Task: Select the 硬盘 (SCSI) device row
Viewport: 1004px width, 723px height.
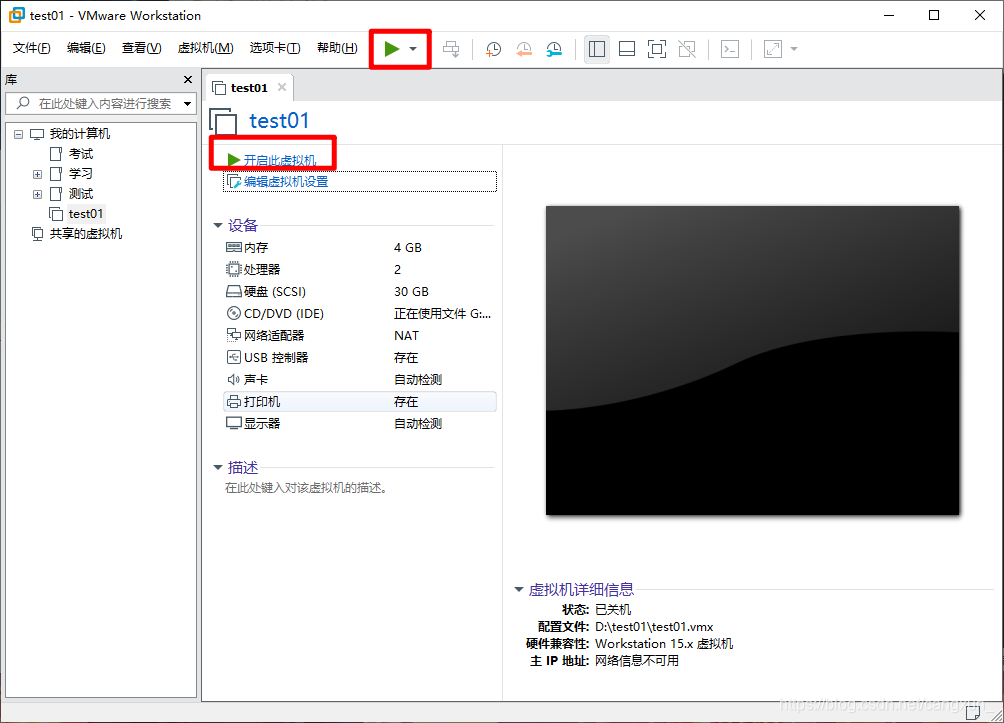Action: pyautogui.click(x=360, y=291)
